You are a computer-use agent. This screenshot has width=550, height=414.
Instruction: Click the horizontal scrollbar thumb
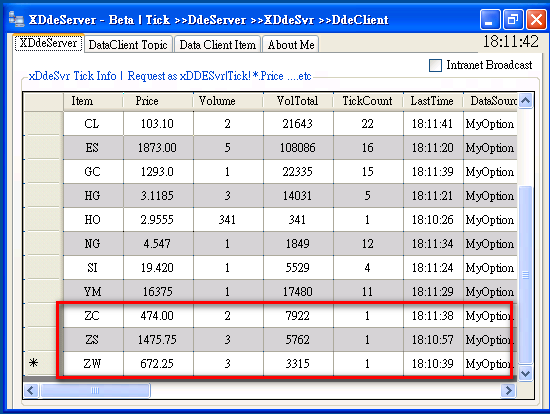click(x=95, y=390)
